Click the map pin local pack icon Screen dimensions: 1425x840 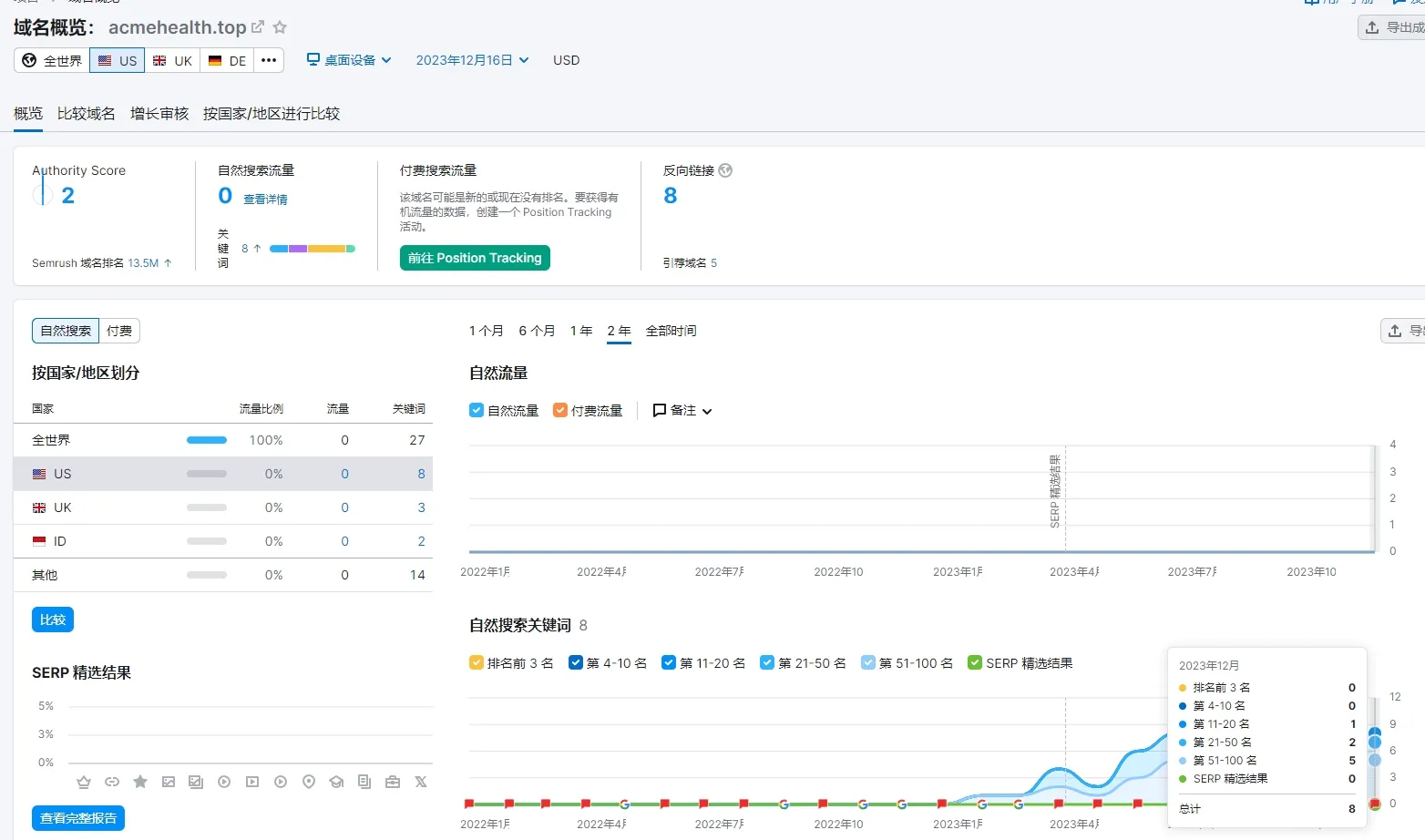pyautogui.click(x=309, y=782)
